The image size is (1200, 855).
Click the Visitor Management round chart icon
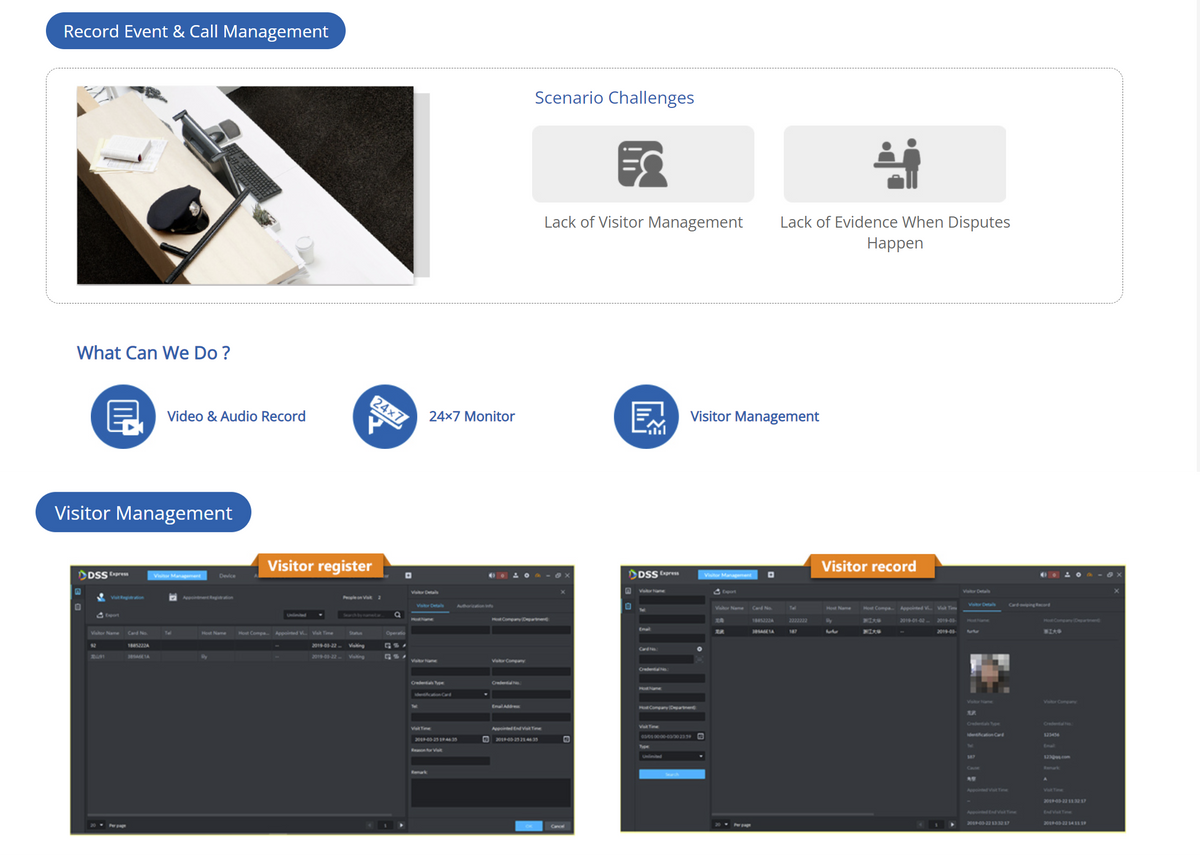(646, 416)
